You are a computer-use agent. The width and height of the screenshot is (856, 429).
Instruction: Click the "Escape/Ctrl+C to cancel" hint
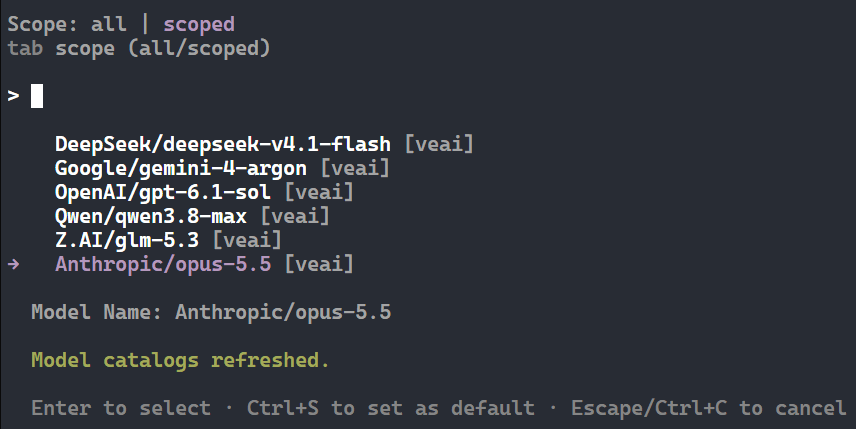point(709,408)
